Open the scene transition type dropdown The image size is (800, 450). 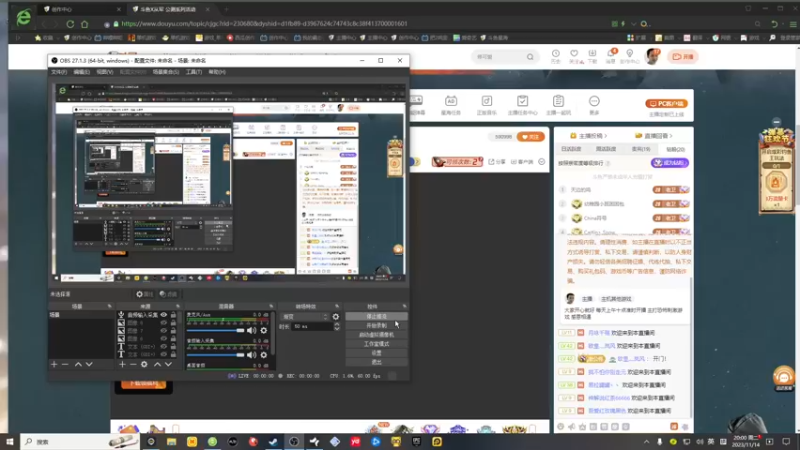point(305,316)
